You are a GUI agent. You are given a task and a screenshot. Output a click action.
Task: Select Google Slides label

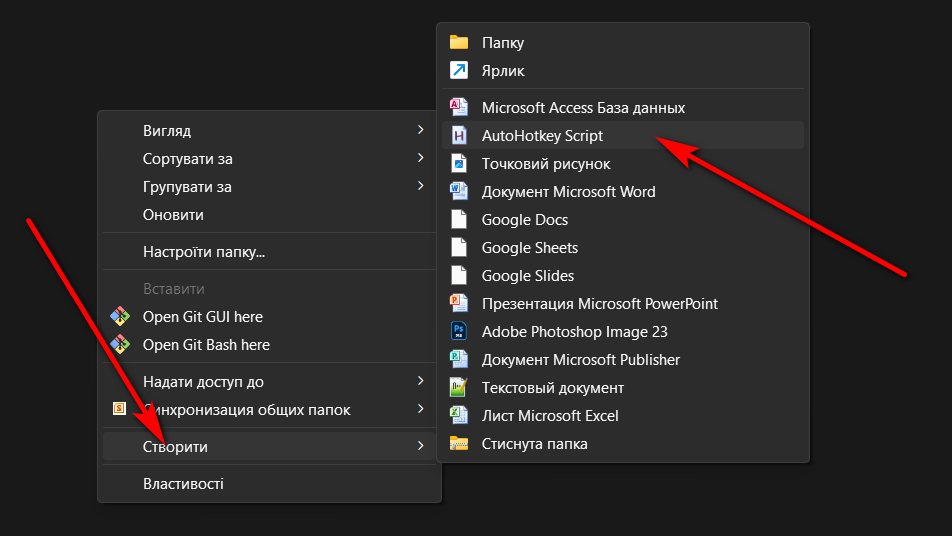528,276
